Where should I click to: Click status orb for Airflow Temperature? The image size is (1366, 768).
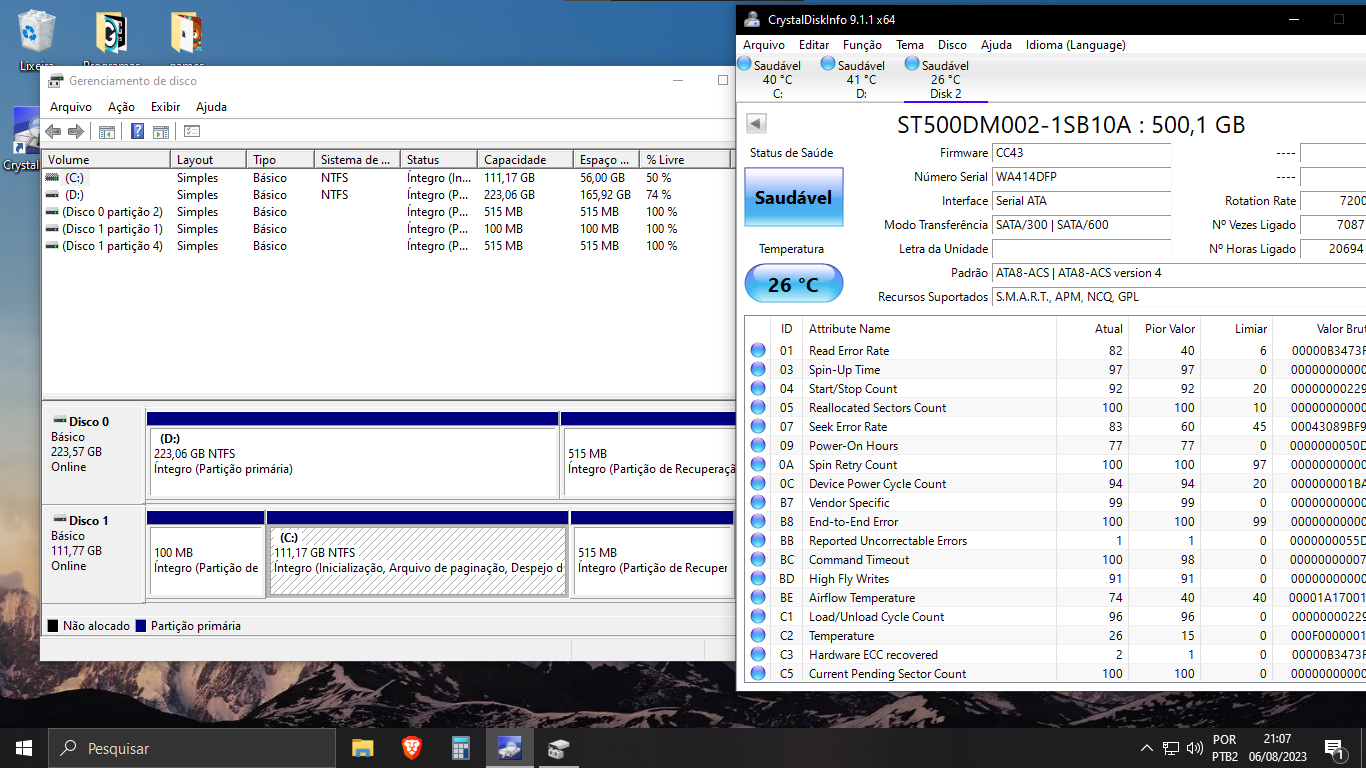coord(758,598)
